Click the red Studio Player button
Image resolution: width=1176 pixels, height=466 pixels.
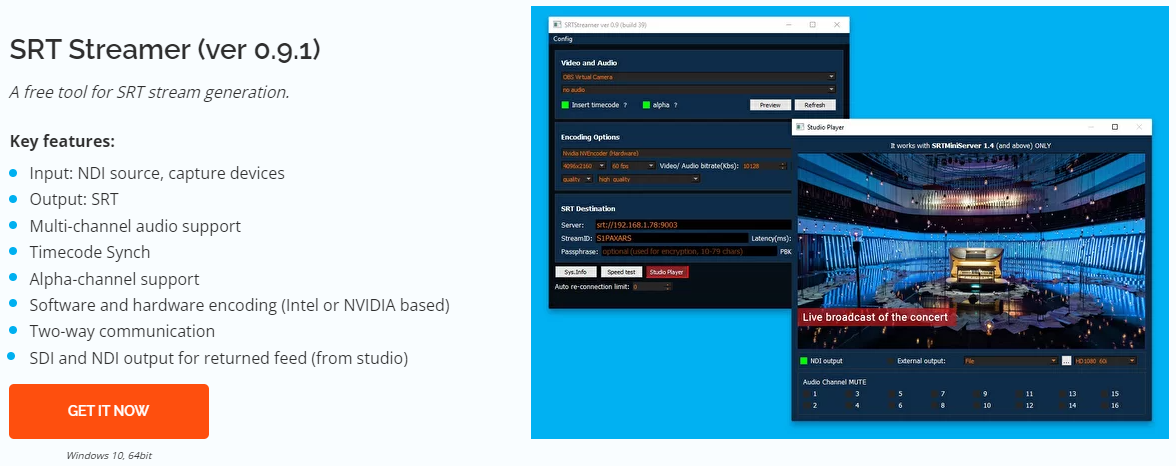(667, 272)
